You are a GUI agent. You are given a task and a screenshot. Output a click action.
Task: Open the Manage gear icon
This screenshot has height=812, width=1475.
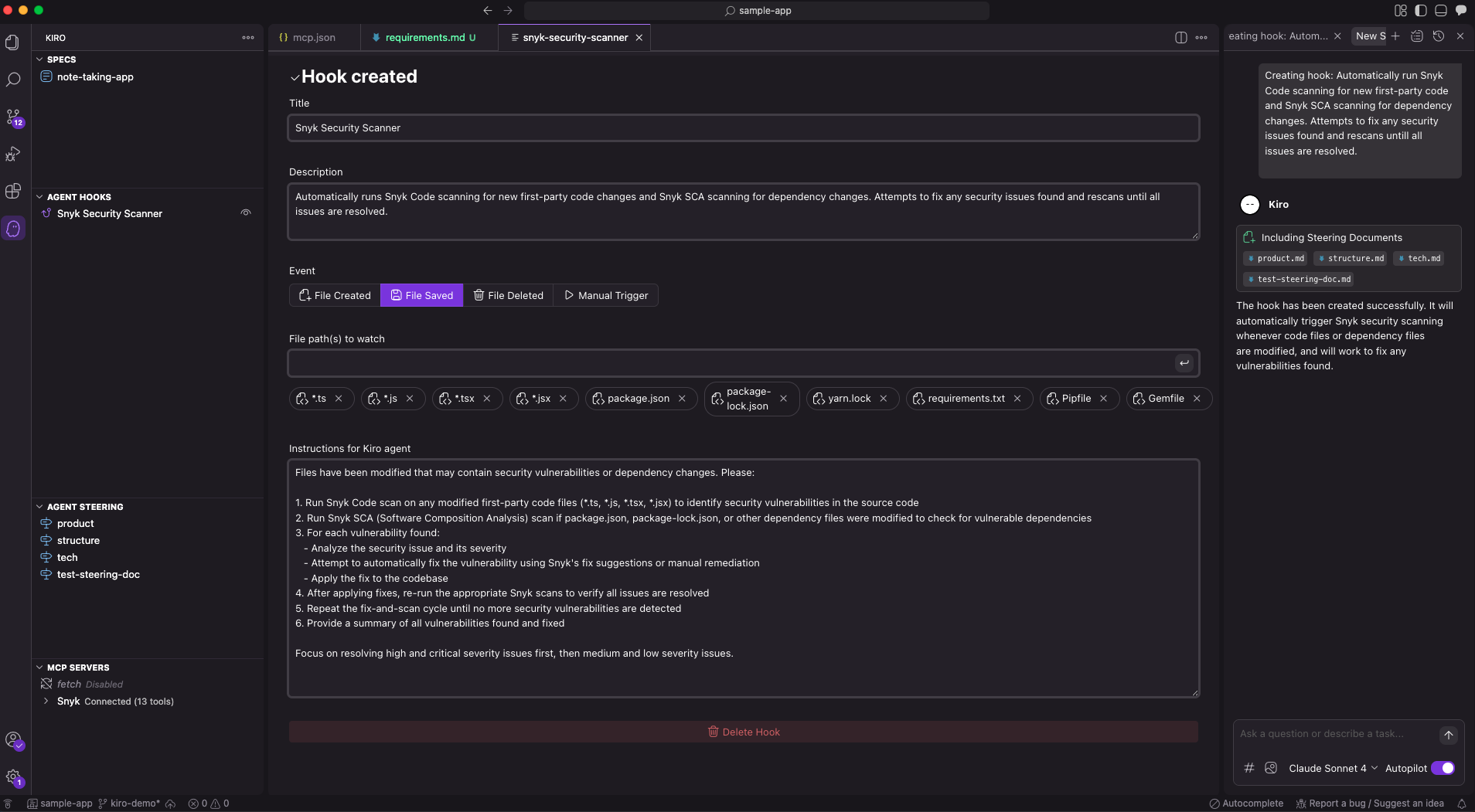point(13,777)
